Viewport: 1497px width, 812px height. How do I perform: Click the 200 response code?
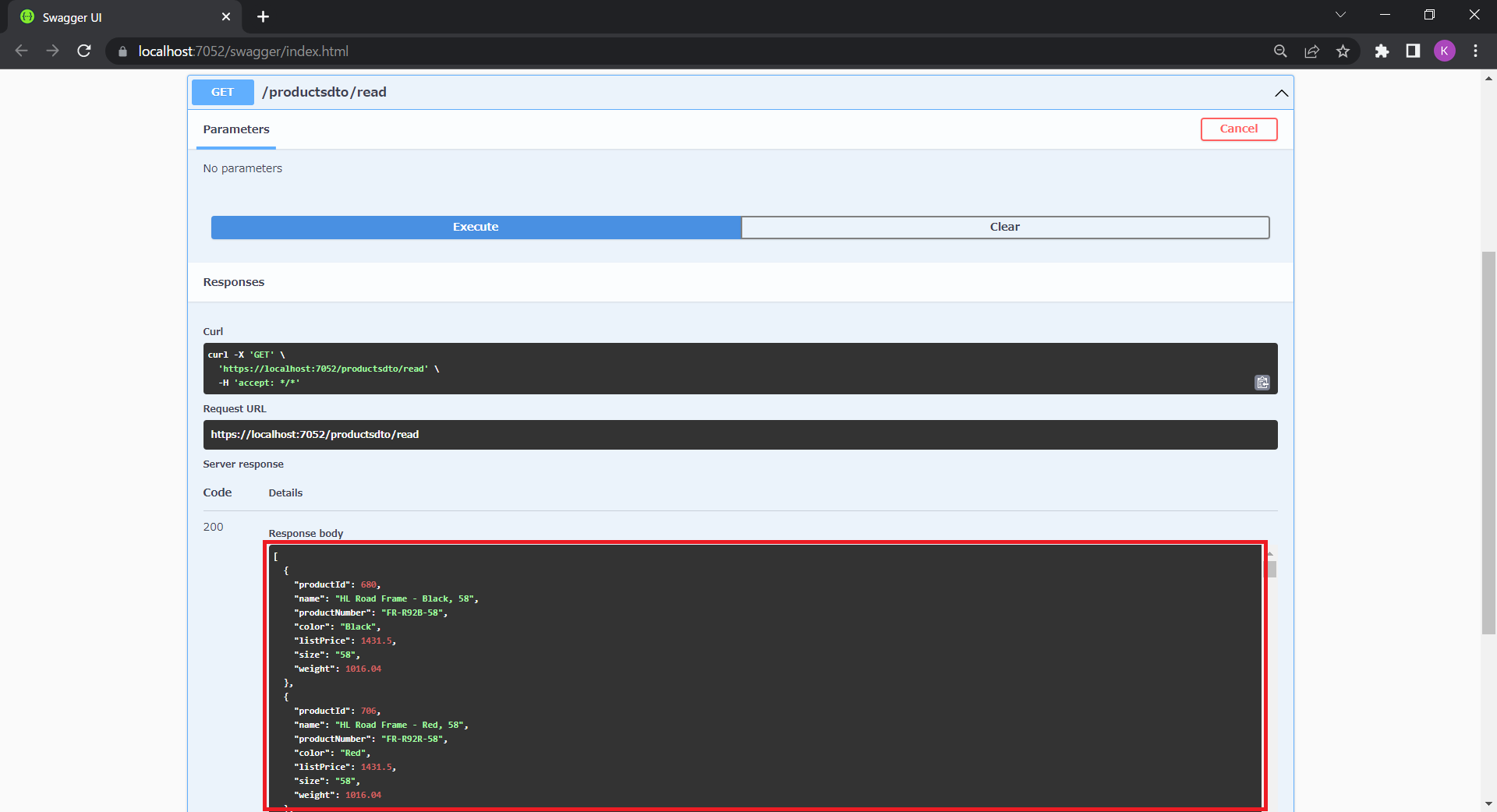coord(213,527)
